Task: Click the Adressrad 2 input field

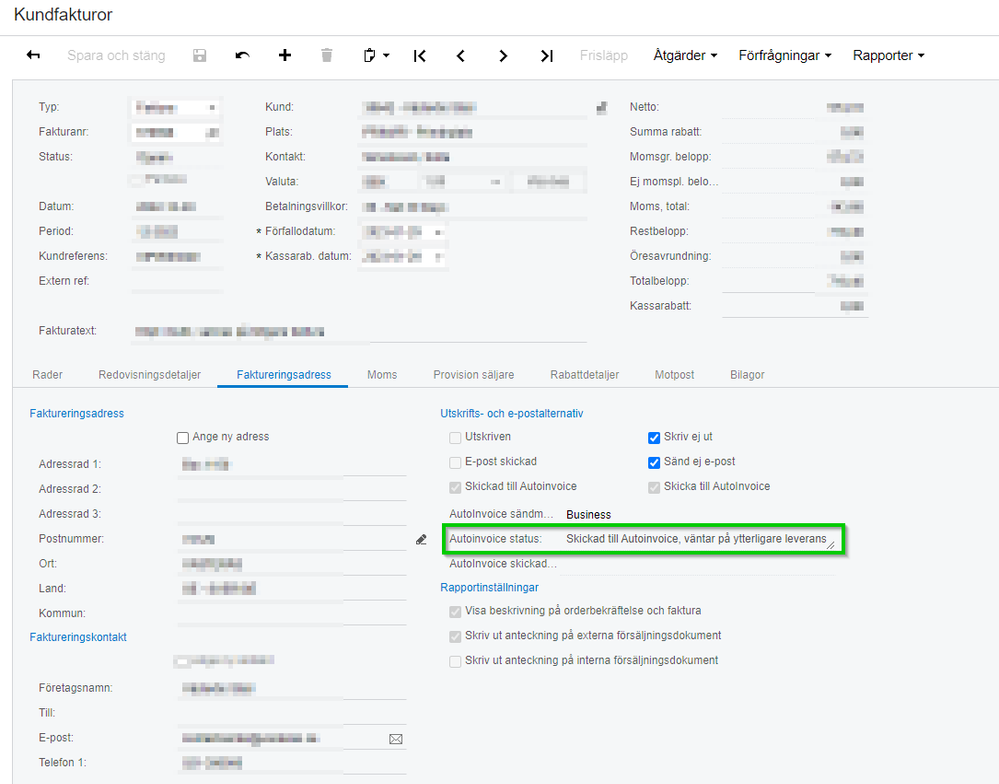Action: pos(292,490)
